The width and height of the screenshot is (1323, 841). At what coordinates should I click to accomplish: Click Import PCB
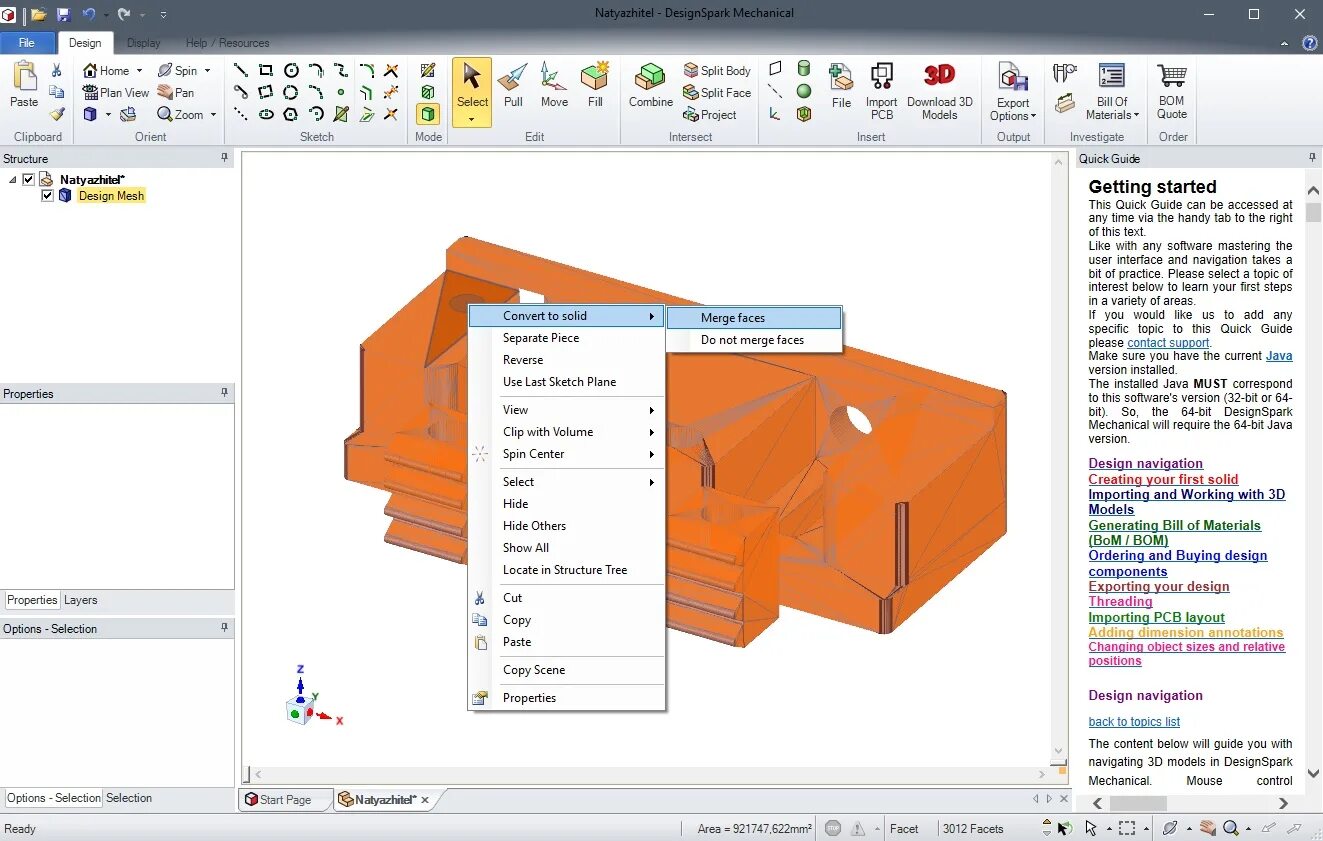coord(881,91)
